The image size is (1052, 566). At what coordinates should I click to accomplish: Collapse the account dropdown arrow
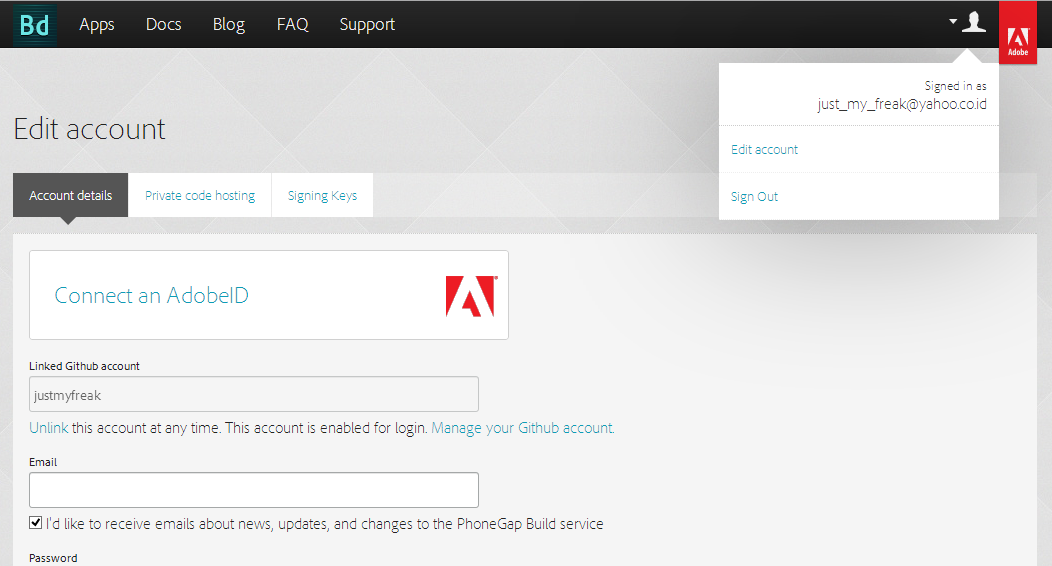coord(953,21)
